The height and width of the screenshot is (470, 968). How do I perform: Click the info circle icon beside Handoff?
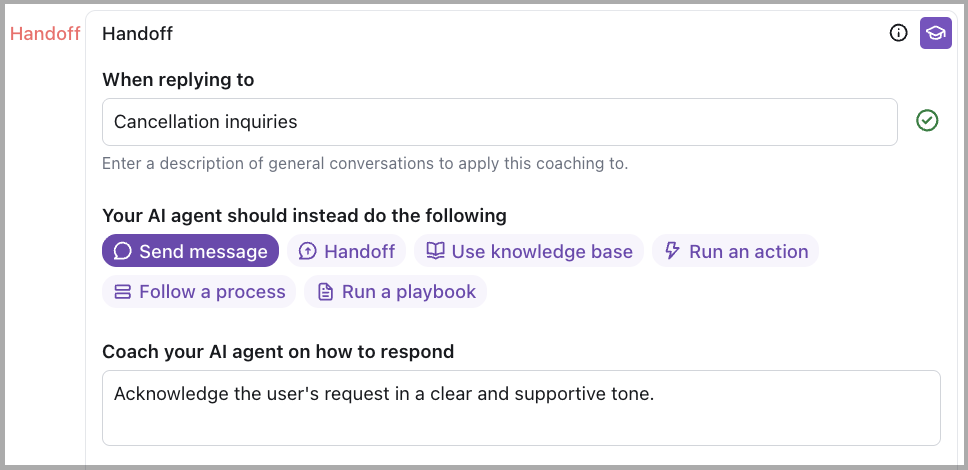tap(899, 33)
